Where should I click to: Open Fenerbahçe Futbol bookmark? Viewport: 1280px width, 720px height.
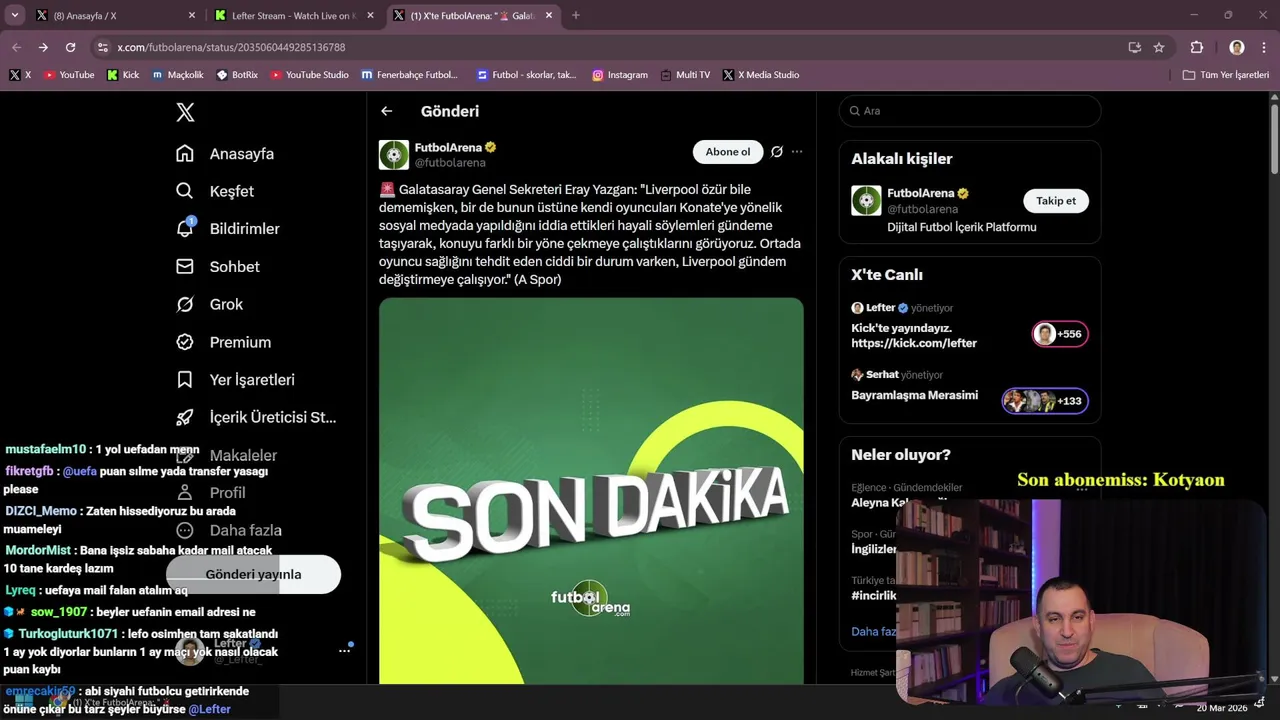pos(410,75)
